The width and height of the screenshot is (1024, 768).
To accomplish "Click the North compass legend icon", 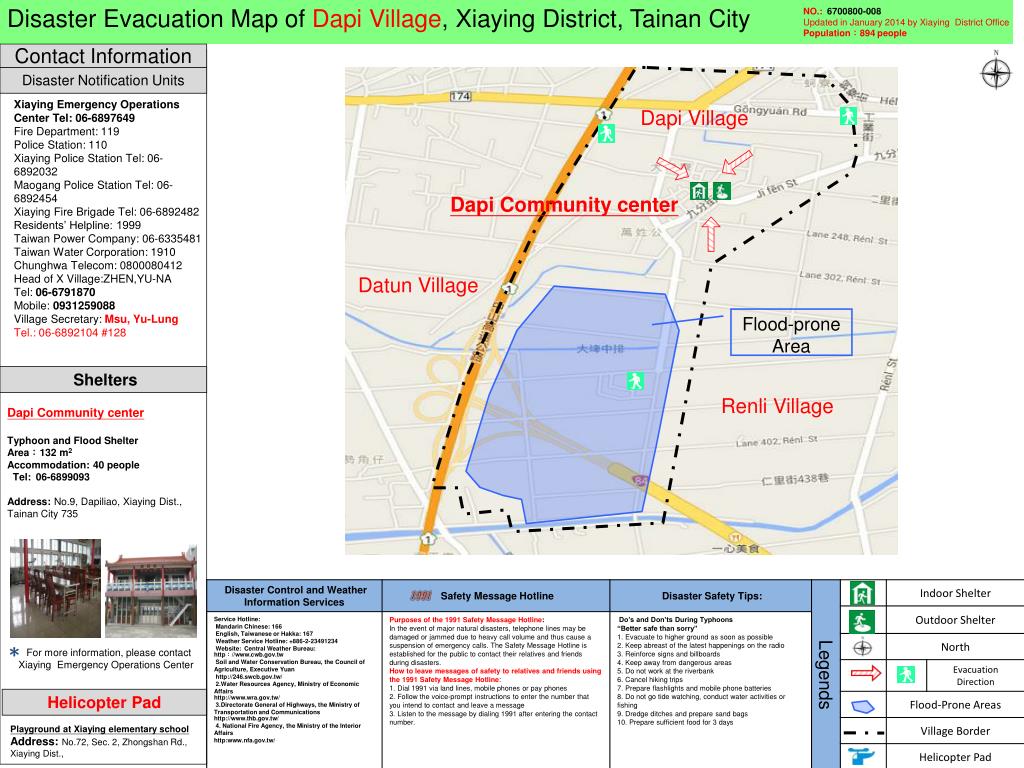I will (x=863, y=648).
